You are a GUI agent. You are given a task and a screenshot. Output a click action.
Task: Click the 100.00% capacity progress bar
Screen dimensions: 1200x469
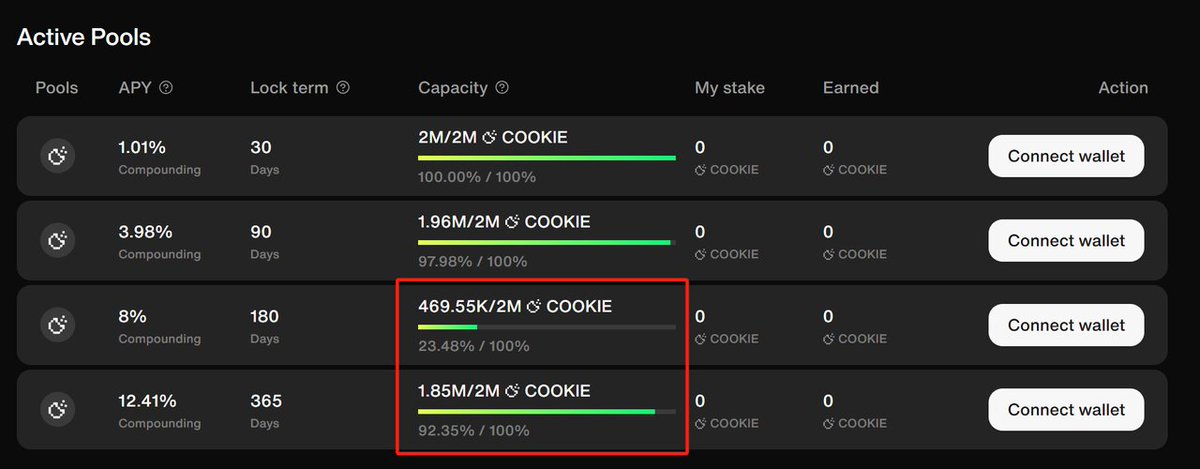click(x=547, y=157)
